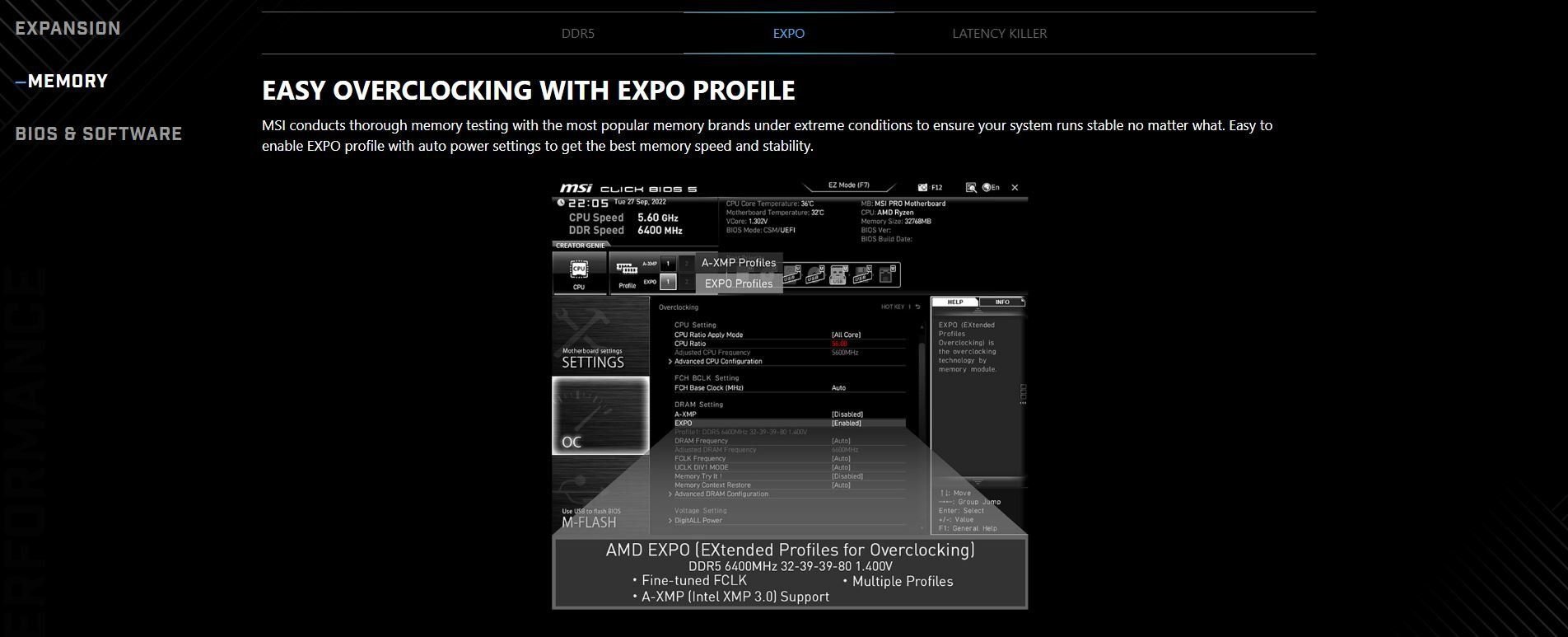Toggle EXPO profile 1 button
This screenshot has width=1568, height=637.
point(668,282)
